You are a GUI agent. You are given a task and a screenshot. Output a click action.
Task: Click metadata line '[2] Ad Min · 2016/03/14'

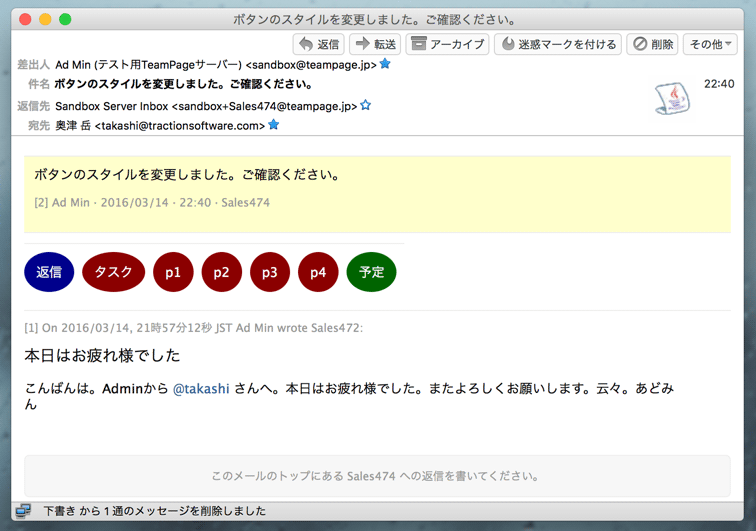pyautogui.click(x=152, y=203)
